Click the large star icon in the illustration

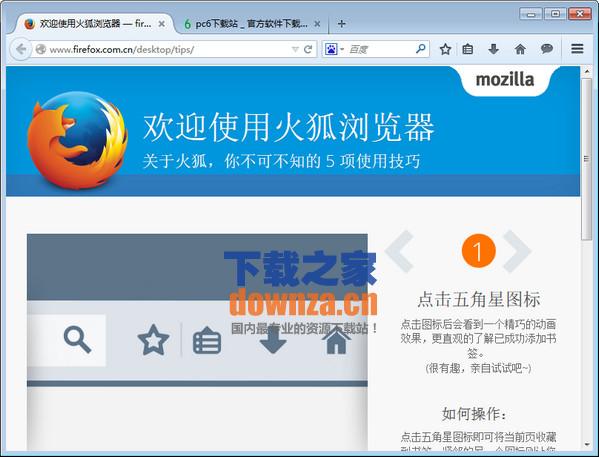[153, 340]
